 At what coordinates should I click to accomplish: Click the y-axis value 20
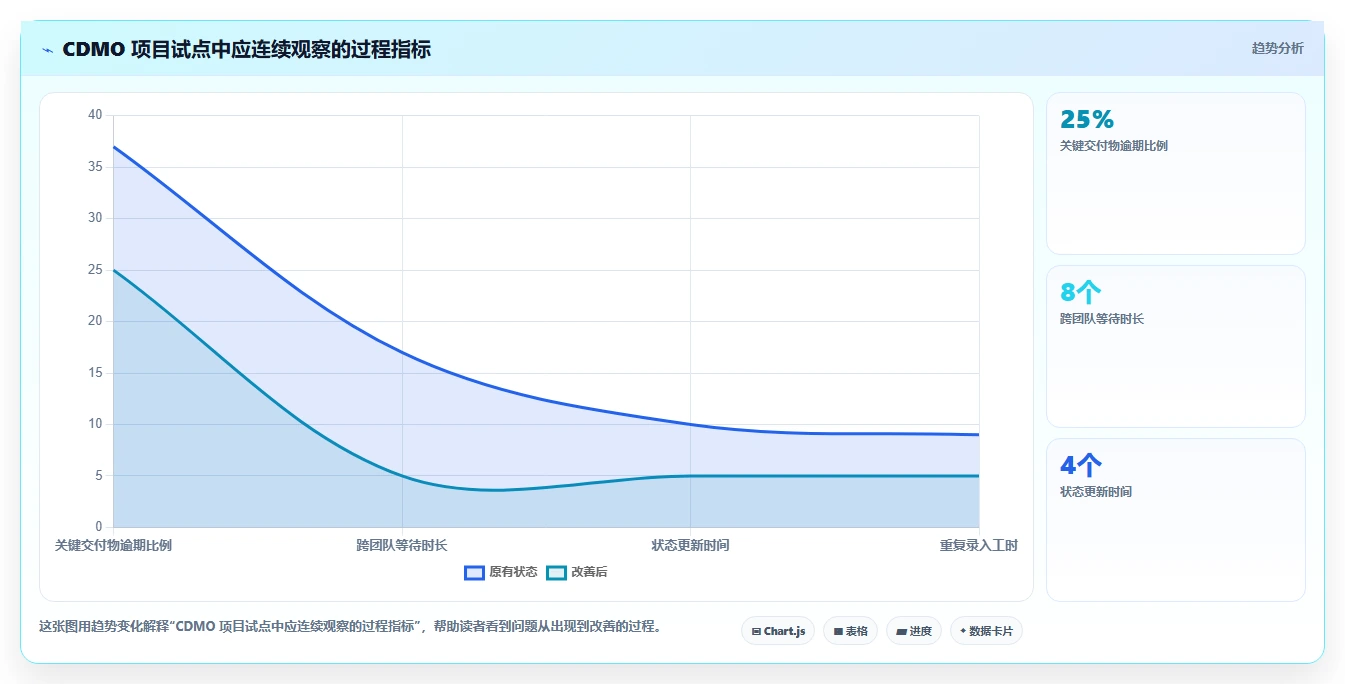click(x=95, y=321)
